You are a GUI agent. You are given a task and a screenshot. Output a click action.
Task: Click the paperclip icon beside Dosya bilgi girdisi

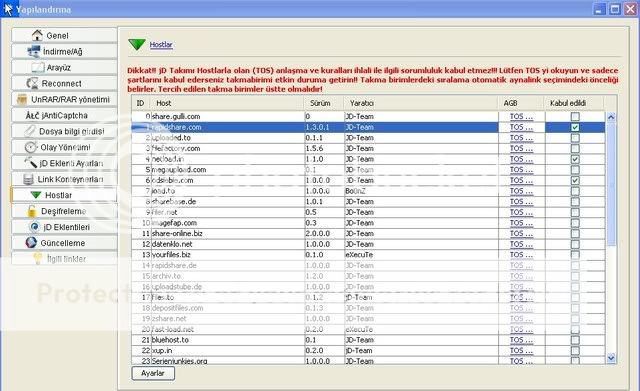coord(30,131)
